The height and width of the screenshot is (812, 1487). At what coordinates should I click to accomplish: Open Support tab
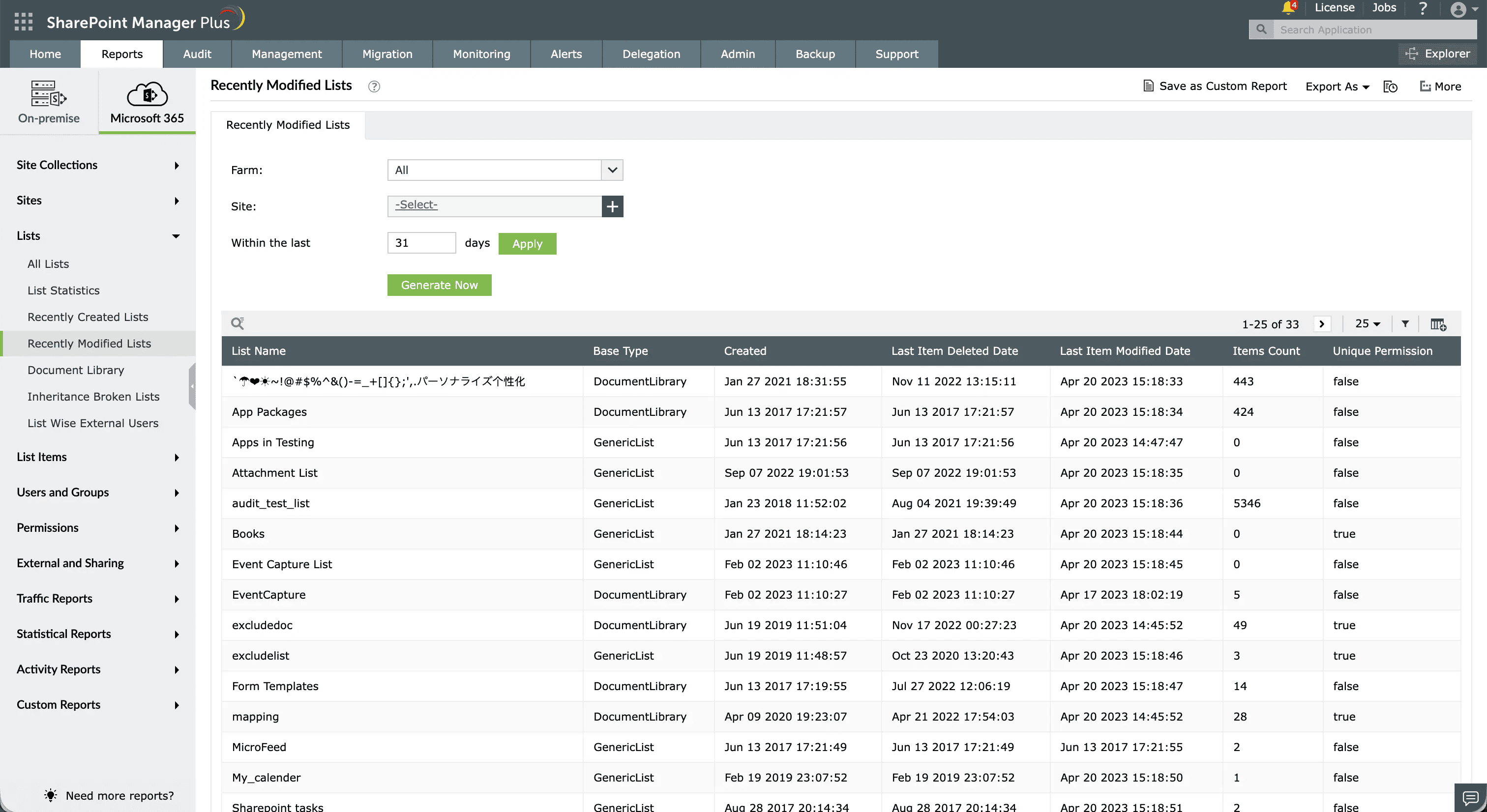[896, 54]
